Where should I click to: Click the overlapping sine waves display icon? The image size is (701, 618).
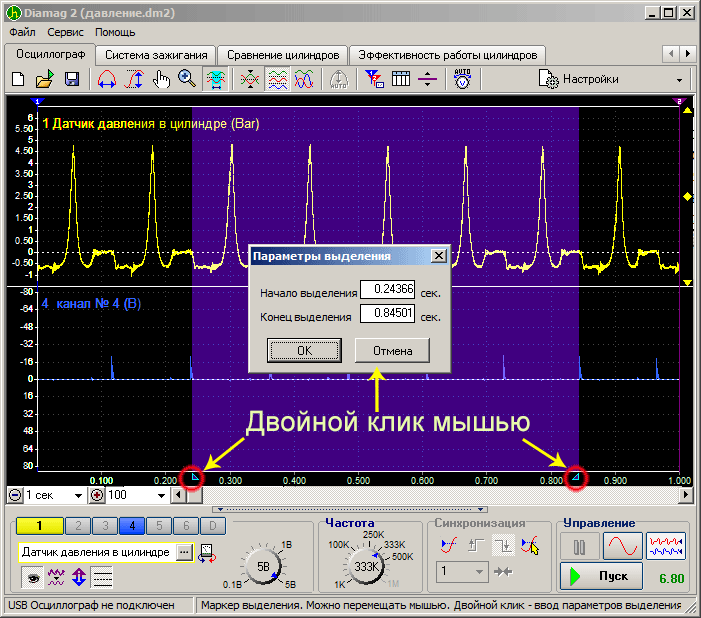pyautogui.click(x=304, y=79)
